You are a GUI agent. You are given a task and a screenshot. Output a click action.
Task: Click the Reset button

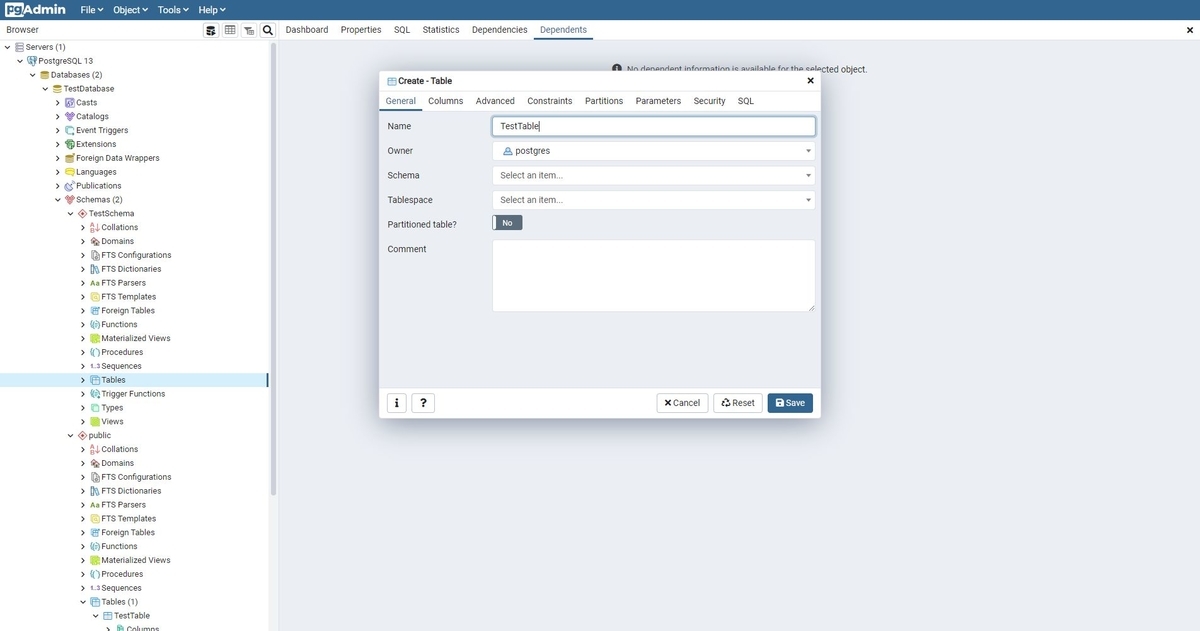point(738,403)
